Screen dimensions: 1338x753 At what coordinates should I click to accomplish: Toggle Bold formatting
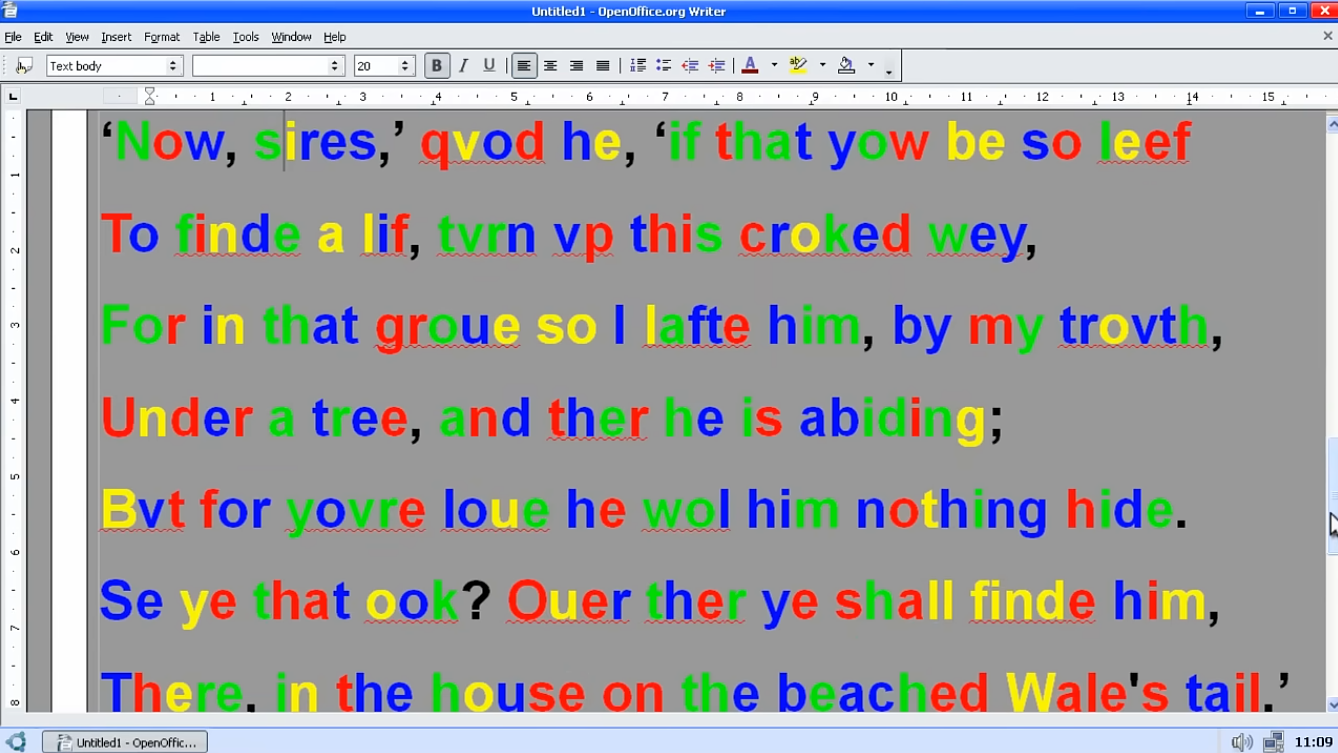pyautogui.click(x=436, y=66)
